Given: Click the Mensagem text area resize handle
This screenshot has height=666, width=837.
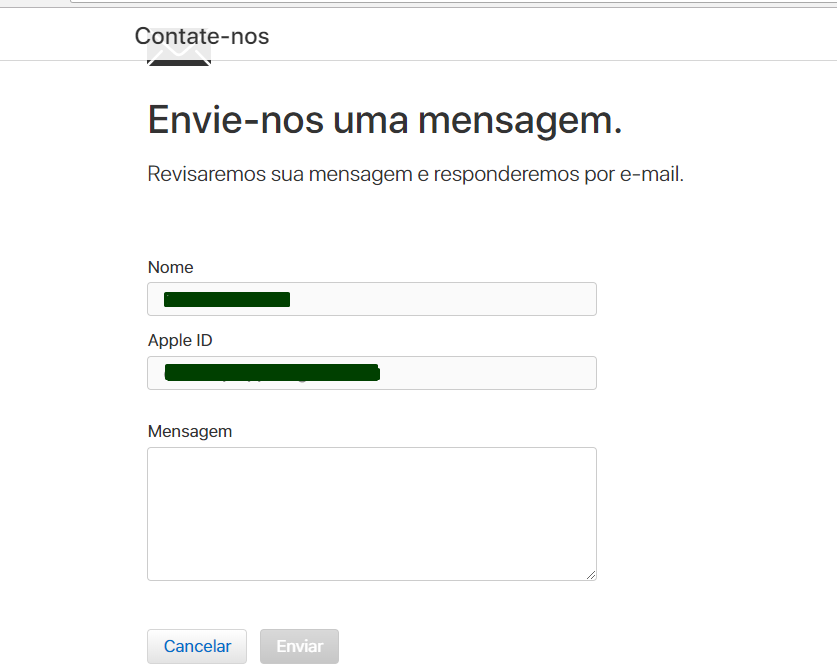Looking at the screenshot, I should coord(591,575).
